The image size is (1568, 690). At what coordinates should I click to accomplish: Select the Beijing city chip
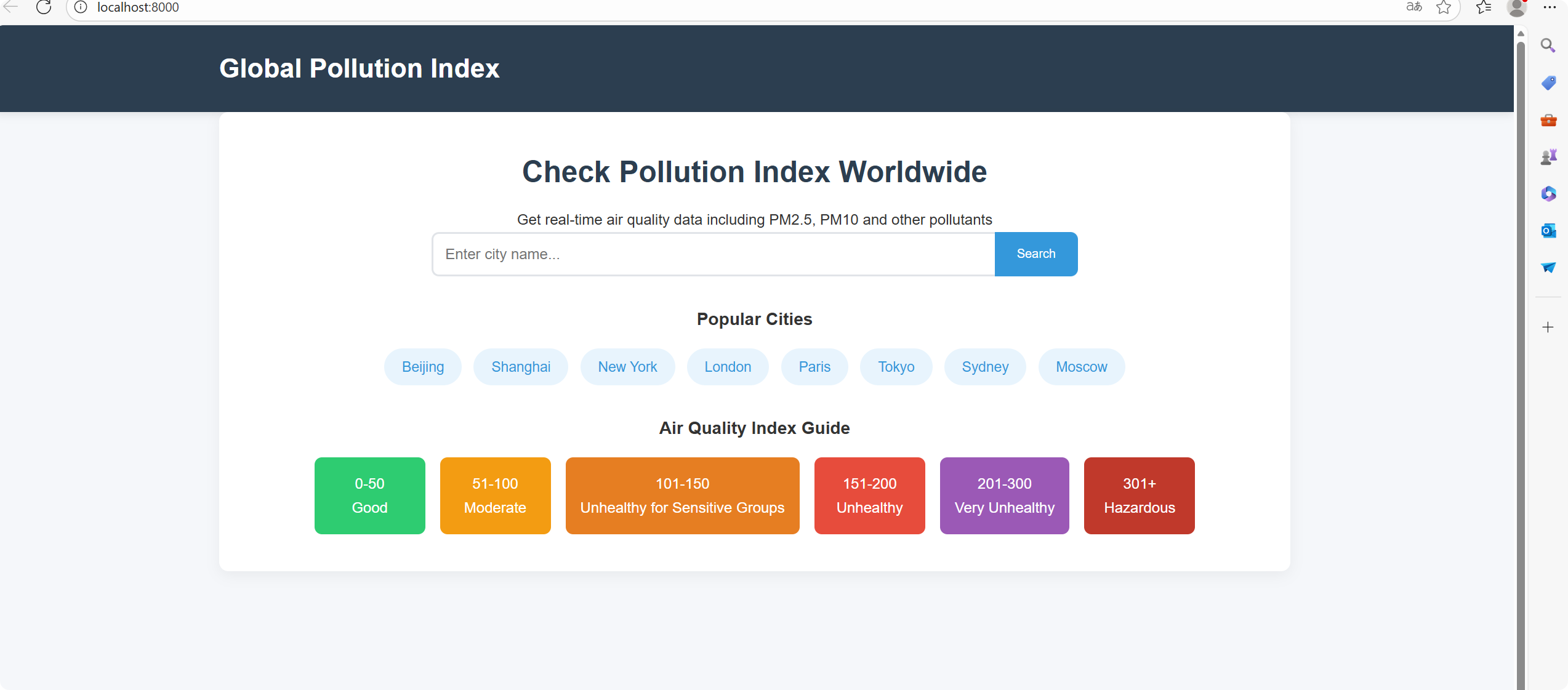pos(422,367)
